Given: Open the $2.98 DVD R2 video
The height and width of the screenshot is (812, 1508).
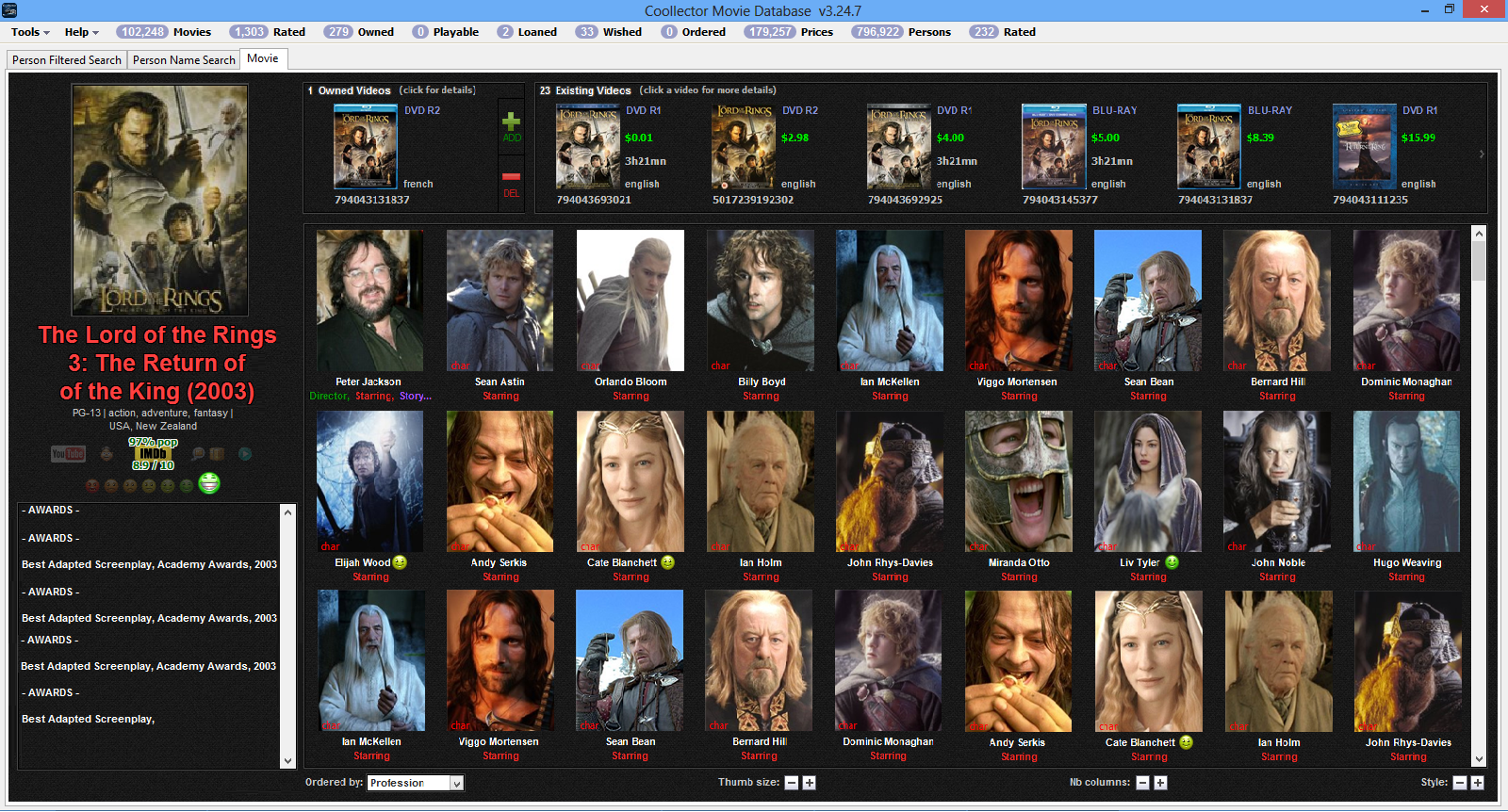Looking at the screenshot, I should pos(744,147).
